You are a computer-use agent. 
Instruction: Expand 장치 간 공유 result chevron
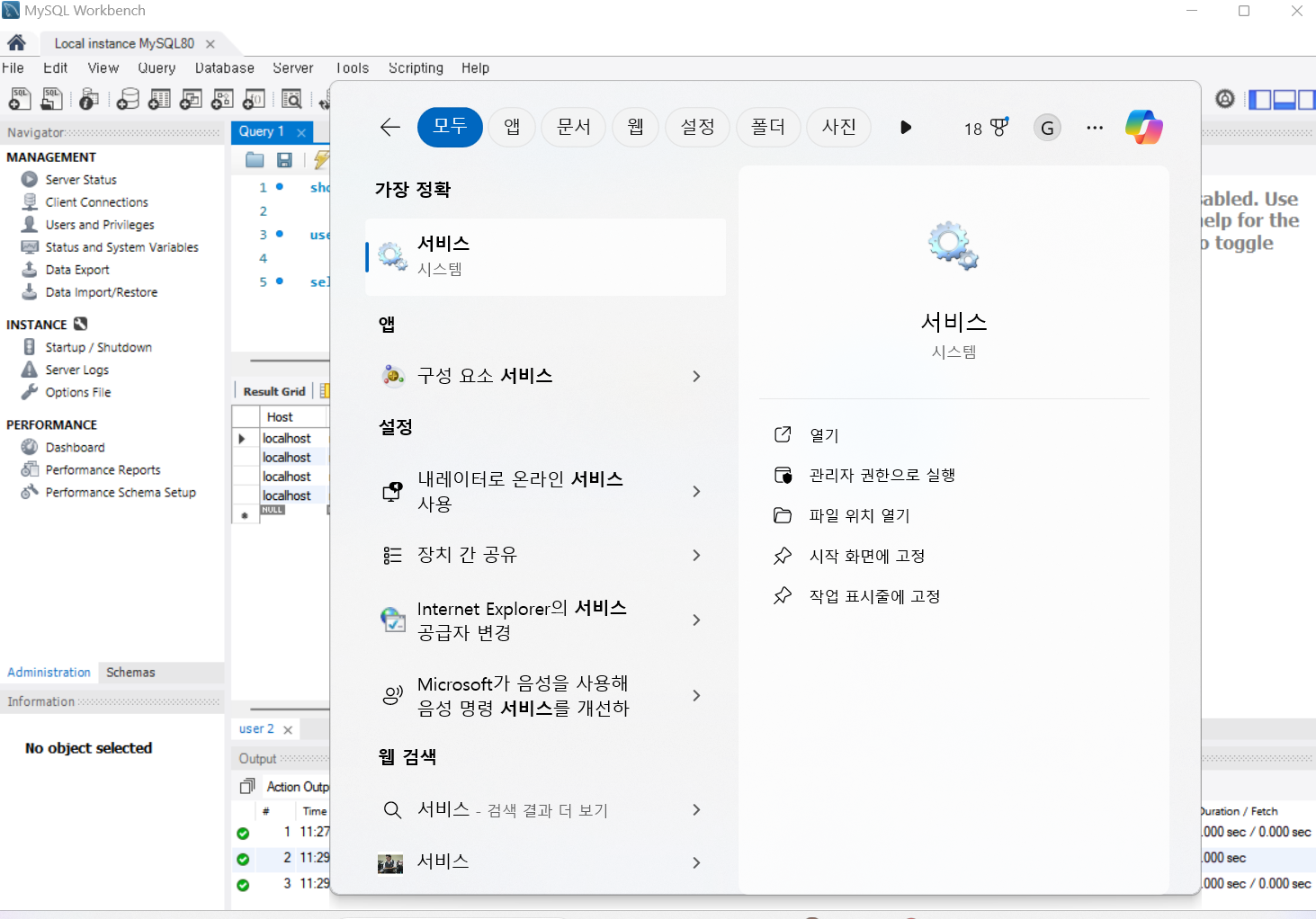click(x=696, y=555)
